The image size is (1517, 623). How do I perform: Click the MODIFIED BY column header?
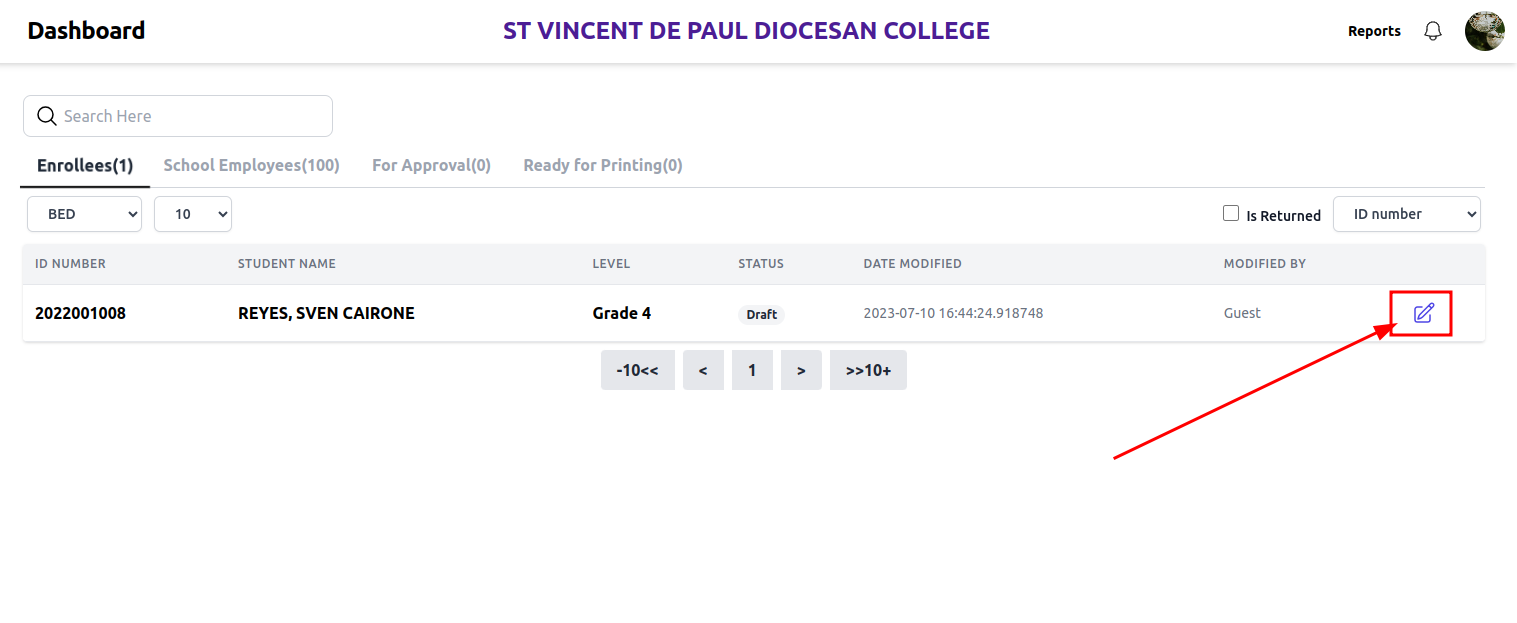1265,264
